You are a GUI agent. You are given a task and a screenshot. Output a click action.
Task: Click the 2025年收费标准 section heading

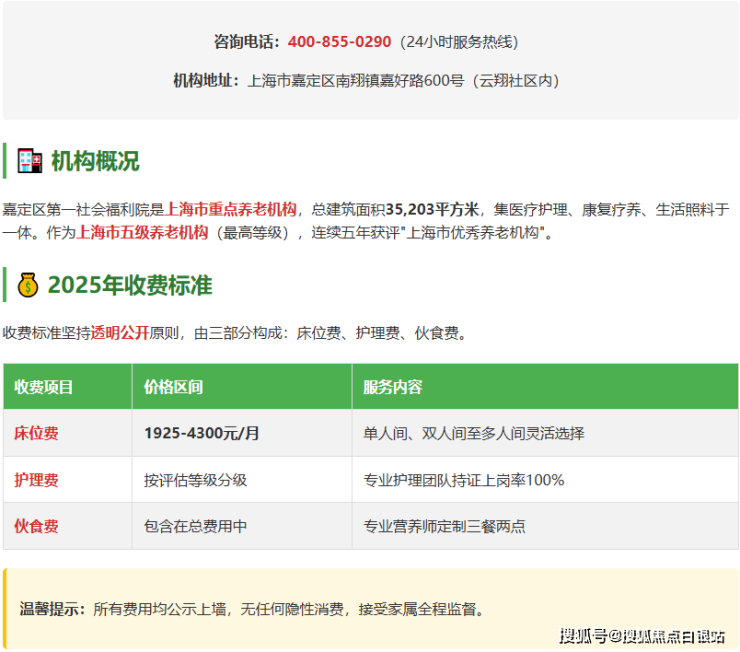pyautogui.click(x=130, y=285)
